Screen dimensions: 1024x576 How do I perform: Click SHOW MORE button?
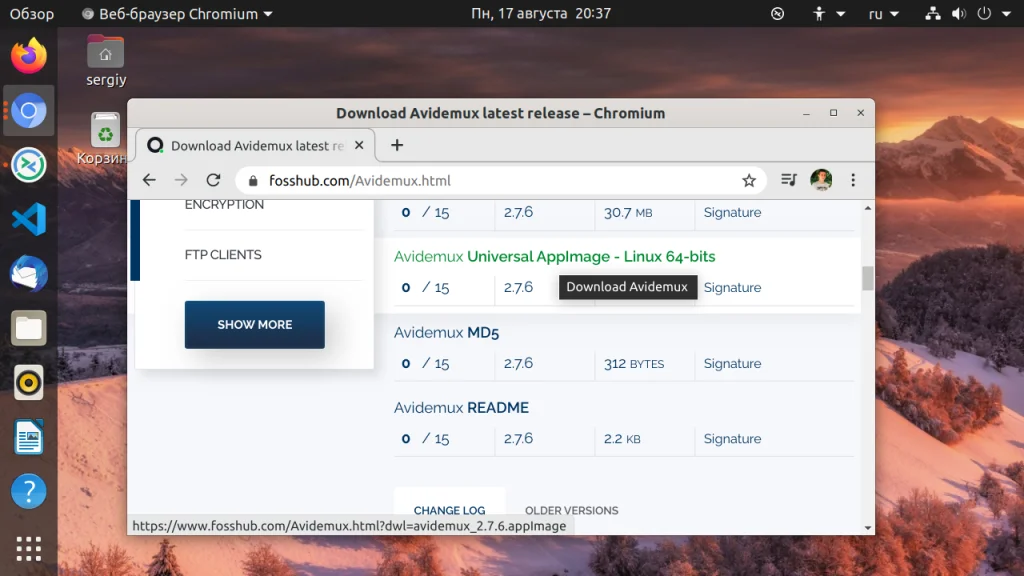(255, 325)
